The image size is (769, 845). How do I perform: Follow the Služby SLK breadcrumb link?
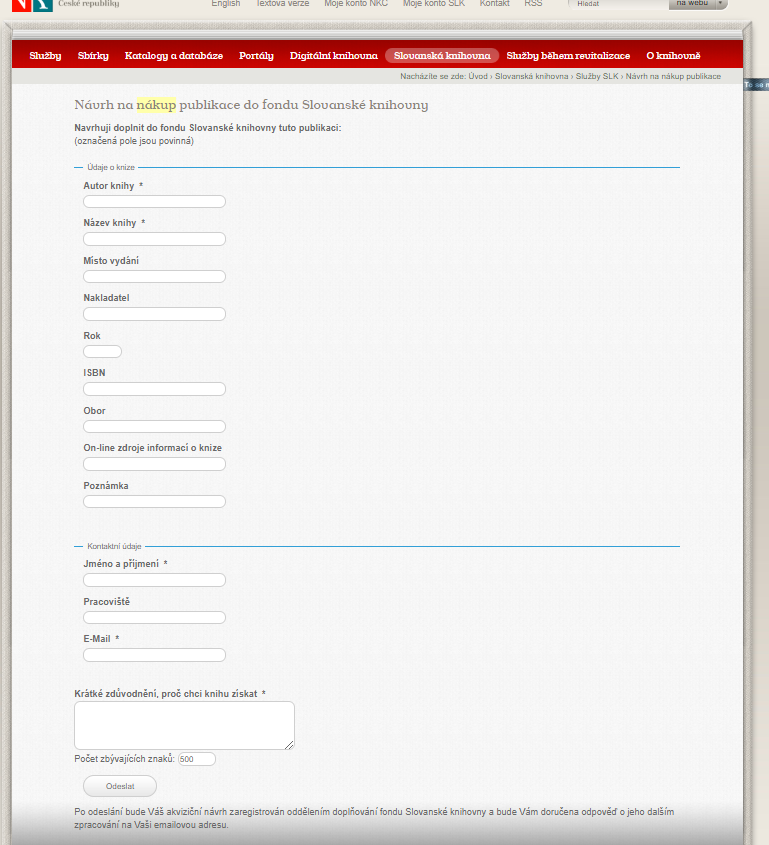(597, 76)
